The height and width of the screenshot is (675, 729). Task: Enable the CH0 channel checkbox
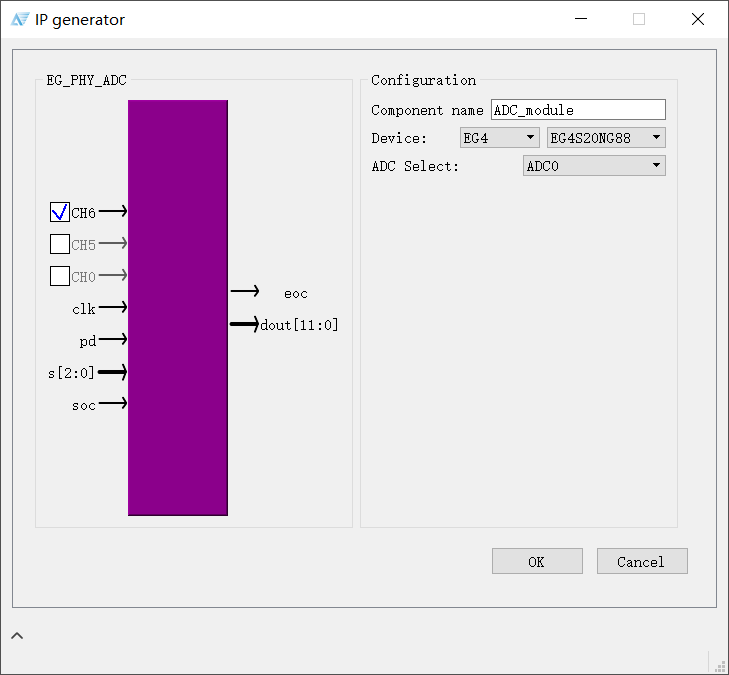pos(60,276)
